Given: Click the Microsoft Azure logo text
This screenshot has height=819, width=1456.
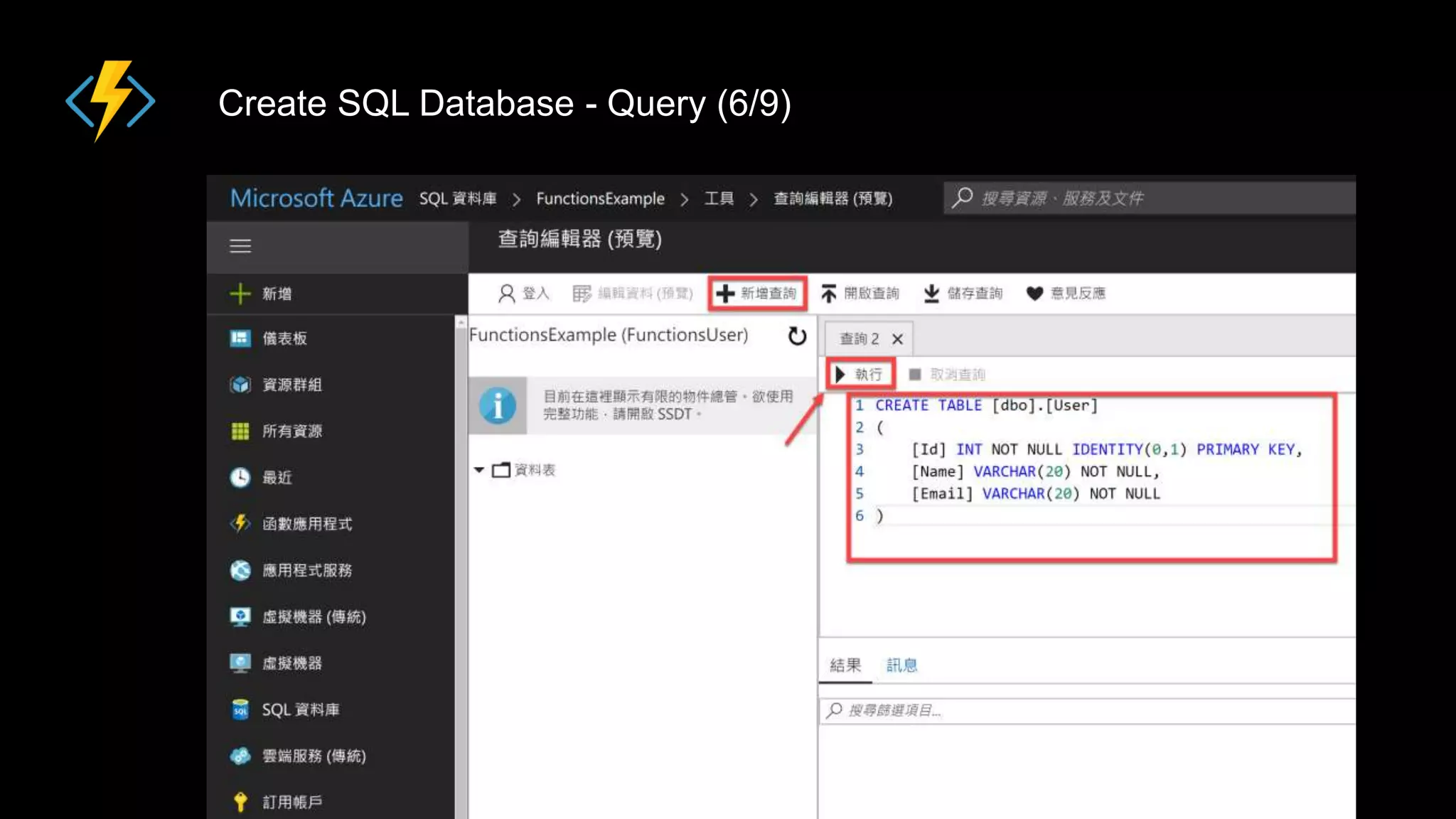Looking at the screenshot, I should point(316,198).
